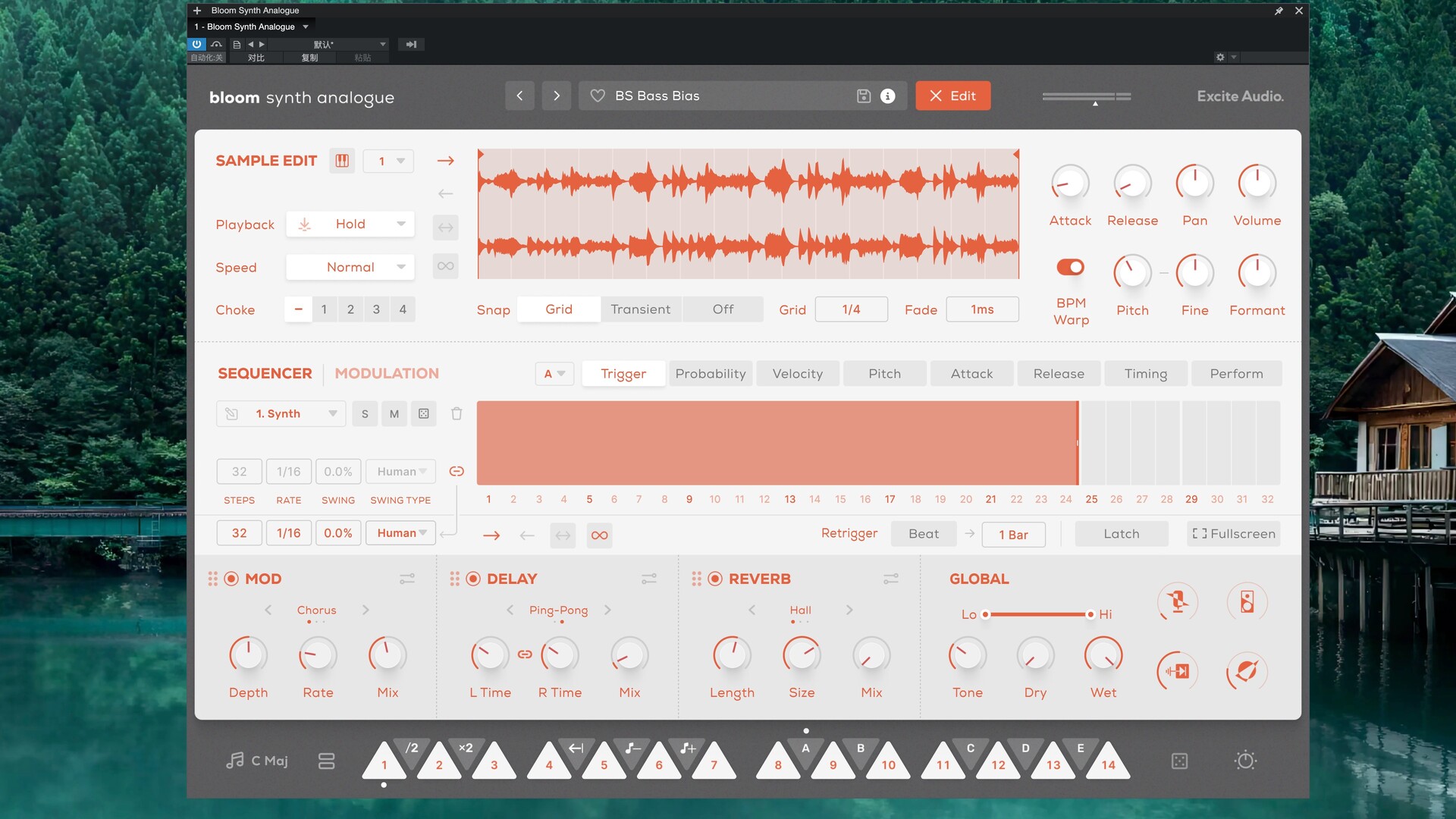Set sample ping-pong direction arrow
The height and width of the screenshot is (819, 1456).
(446, 227)
